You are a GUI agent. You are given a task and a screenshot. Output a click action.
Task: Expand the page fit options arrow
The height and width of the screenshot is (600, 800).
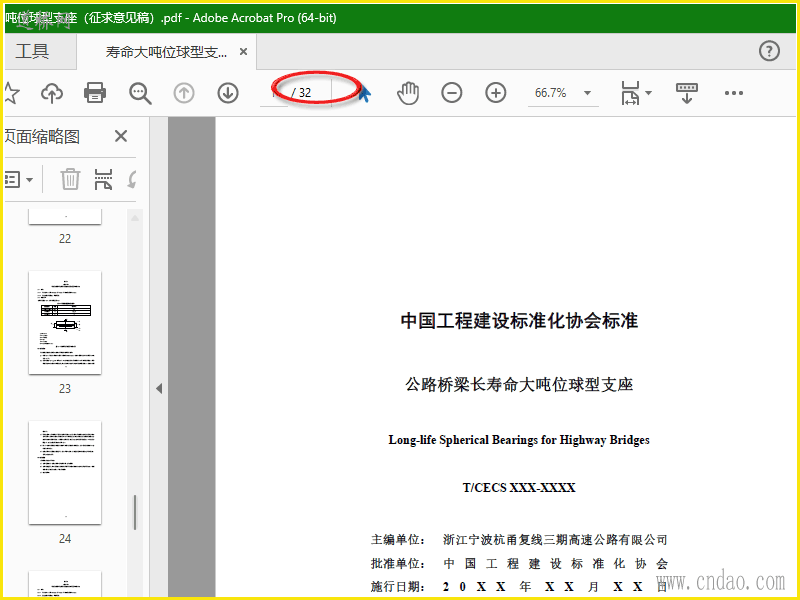click(648, 93)
